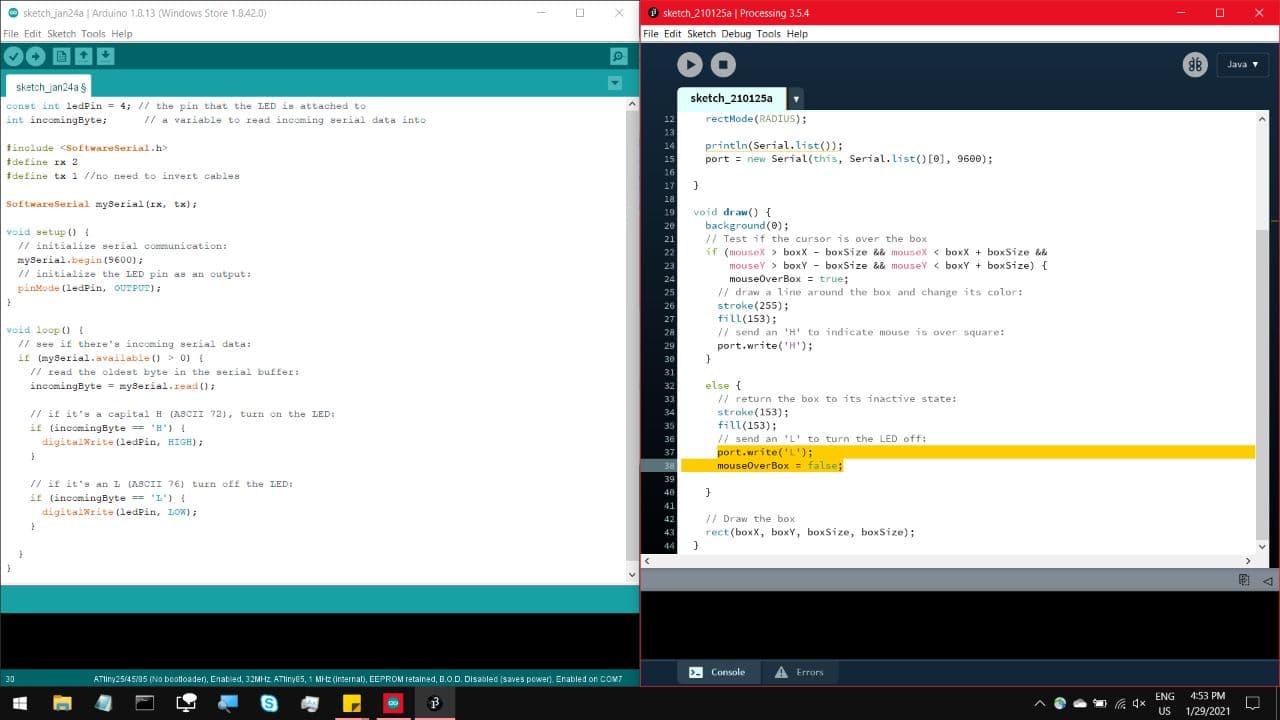Image resolution: width=1280 pixels, height=720 pixels.
Task: Click the OneDrive cloud tray icon
Action: [x=1080, y=703]
